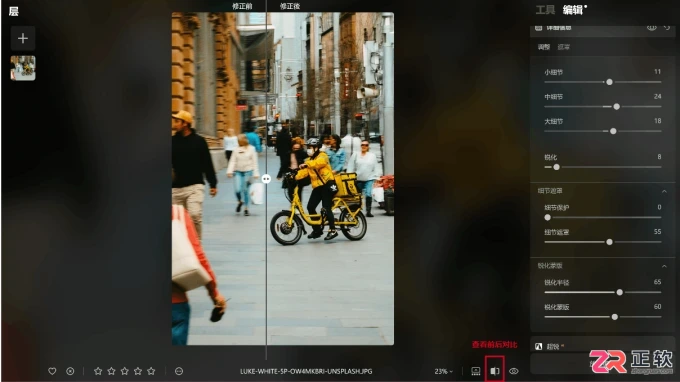The width and height of the screenshot is (680, 382).
Task: Click the 小细节 value 11
Action: (x=657, y=72)
